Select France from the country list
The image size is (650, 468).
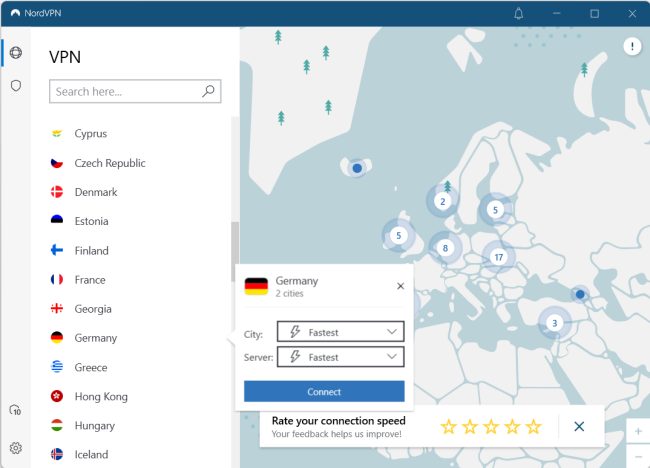pyautogui.click(x=90, y=280)
